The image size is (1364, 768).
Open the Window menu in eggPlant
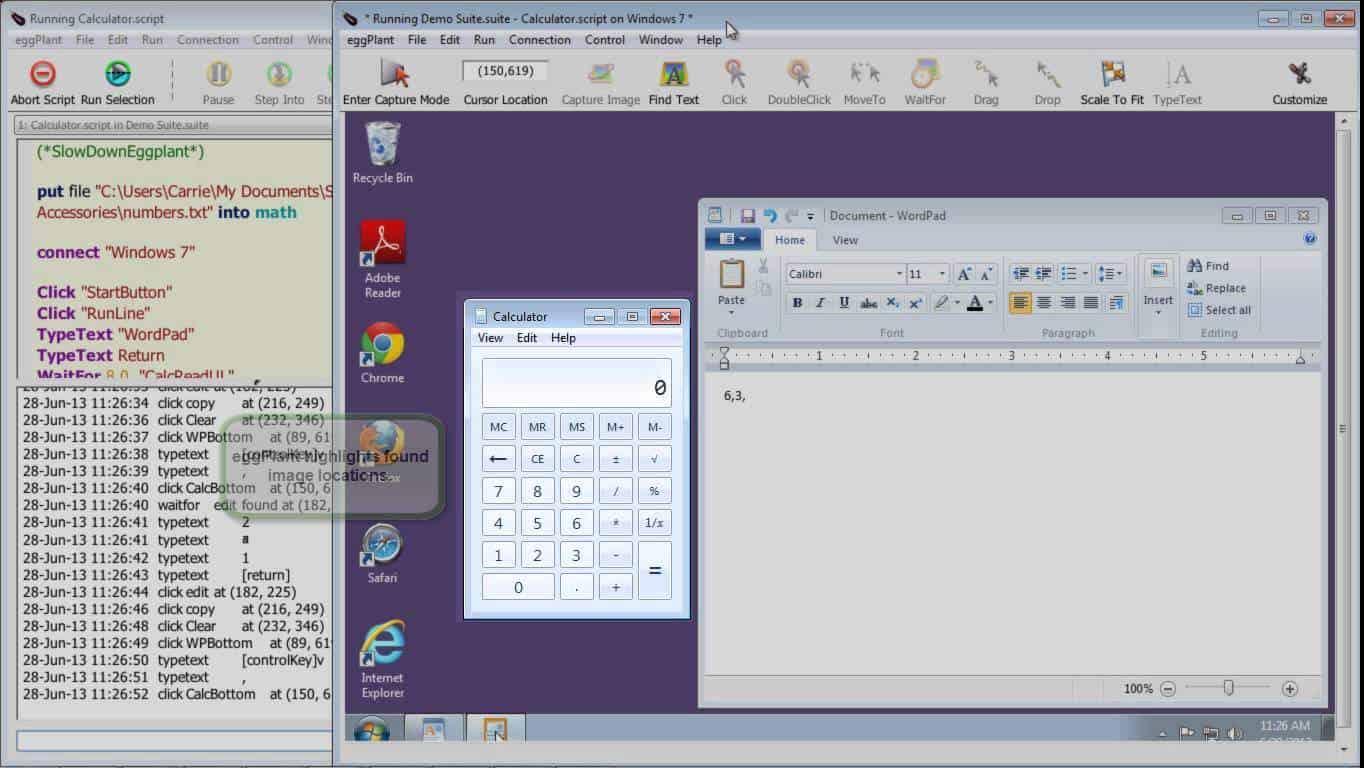(660, 40)
